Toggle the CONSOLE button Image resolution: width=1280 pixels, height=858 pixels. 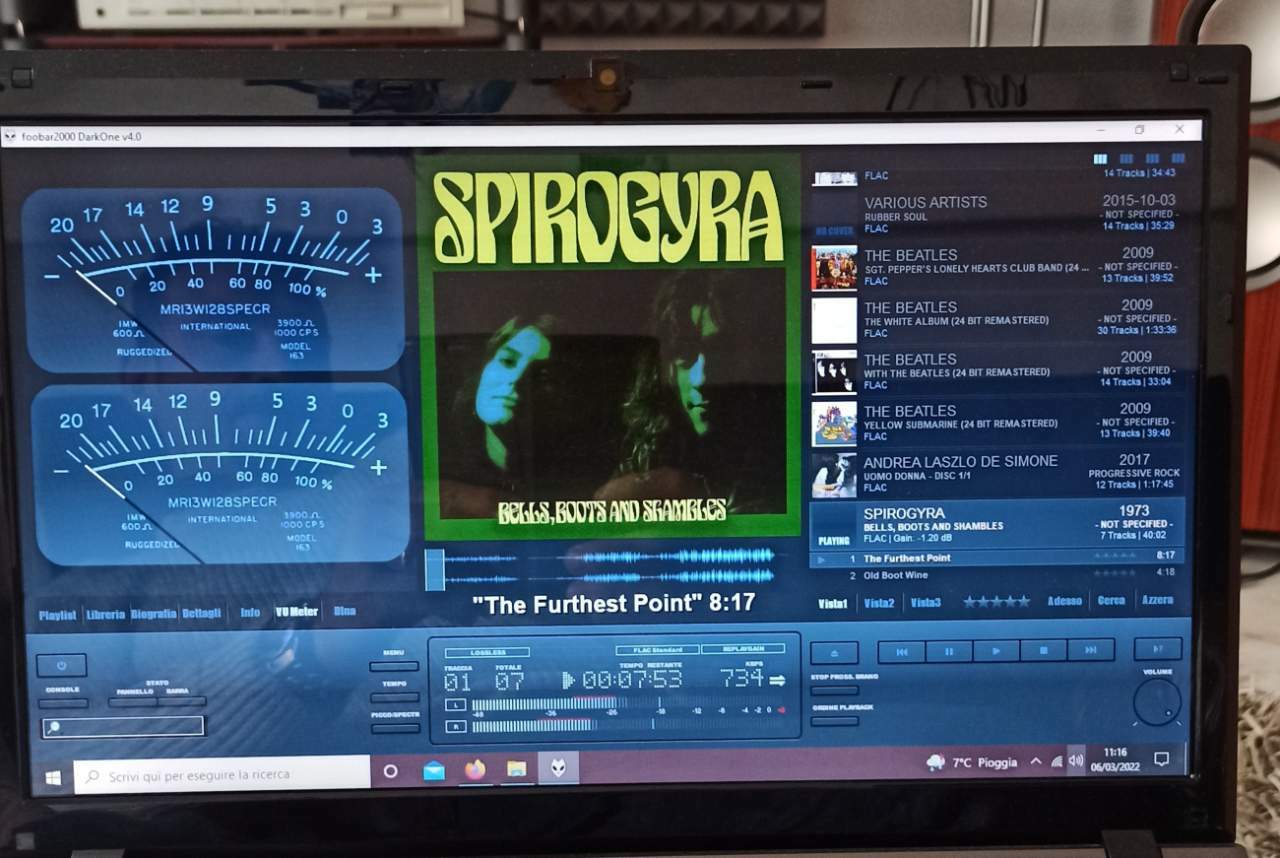pyautogui.click(x=62, y=703)
